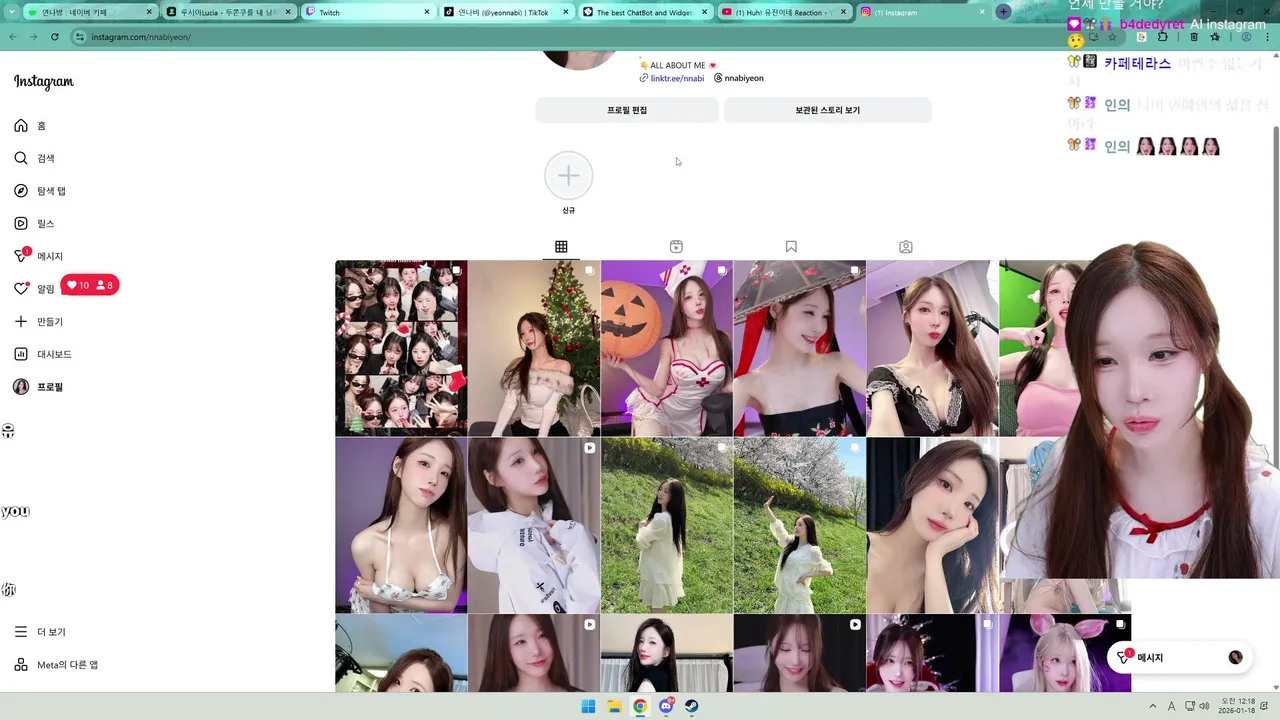Click the browser back arrow
This screenshot has width=1280, height=720.
pos(12,37)
